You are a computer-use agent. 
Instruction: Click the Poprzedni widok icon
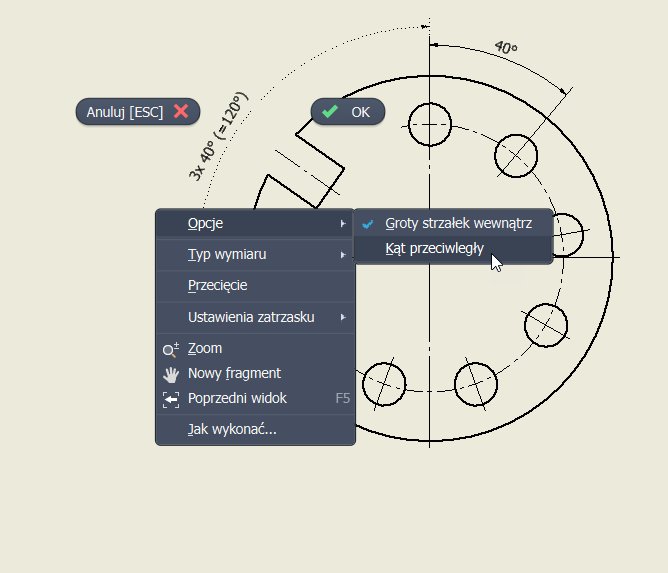[170, 399]
